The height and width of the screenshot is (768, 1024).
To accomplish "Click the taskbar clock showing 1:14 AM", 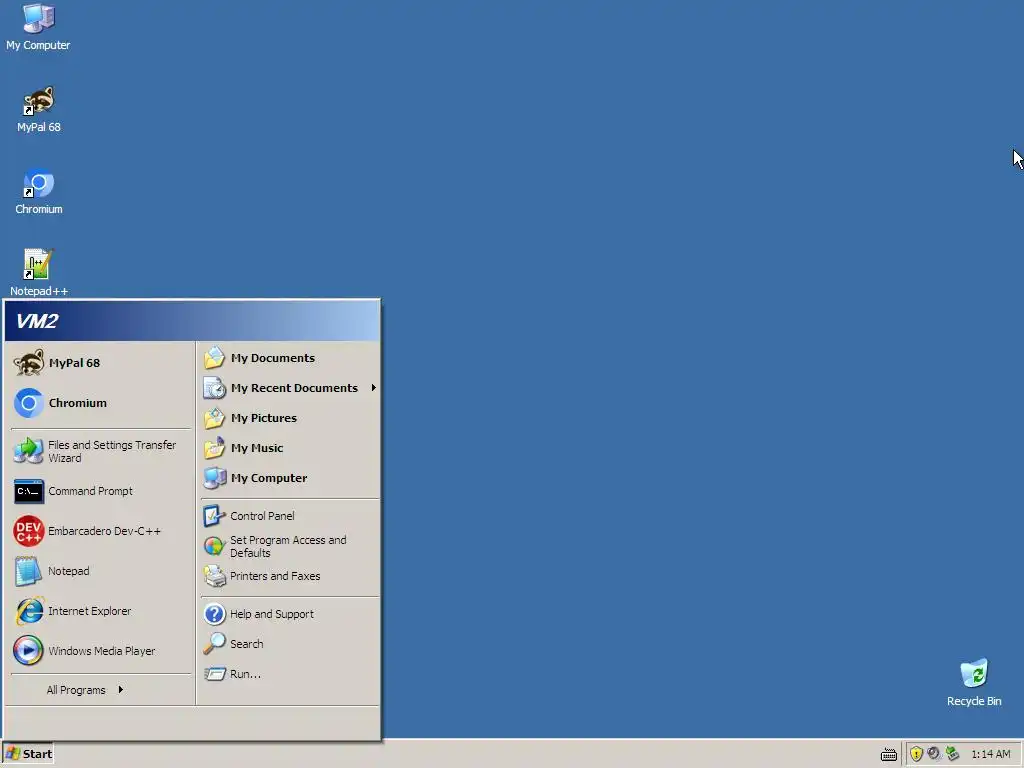I will [x=990, y=754].
